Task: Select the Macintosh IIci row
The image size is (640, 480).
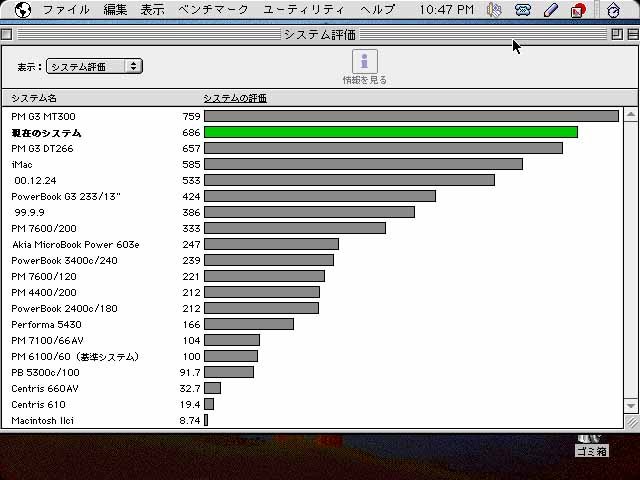Action: click(x=312, y=420)
